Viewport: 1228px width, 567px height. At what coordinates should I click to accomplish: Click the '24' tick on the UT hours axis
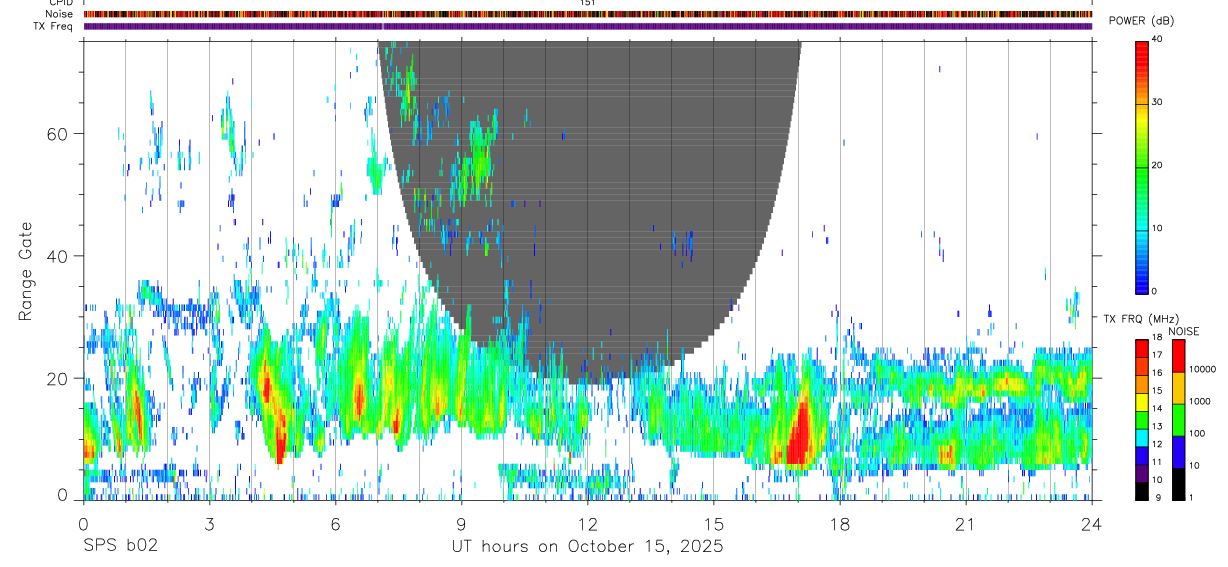[1091, 523]
